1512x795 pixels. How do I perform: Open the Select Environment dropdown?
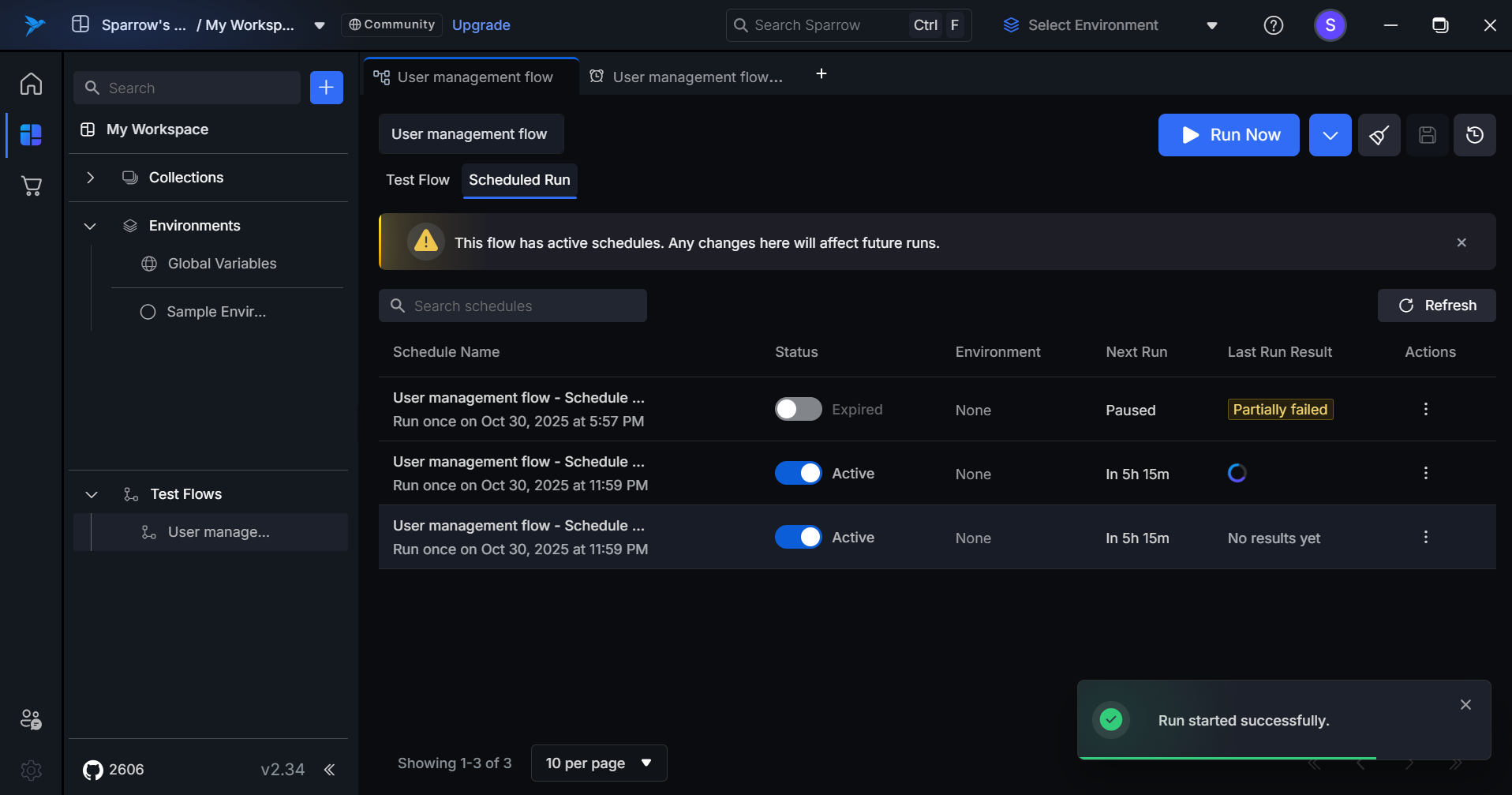pyautogui.click(x=1110, y=25)
